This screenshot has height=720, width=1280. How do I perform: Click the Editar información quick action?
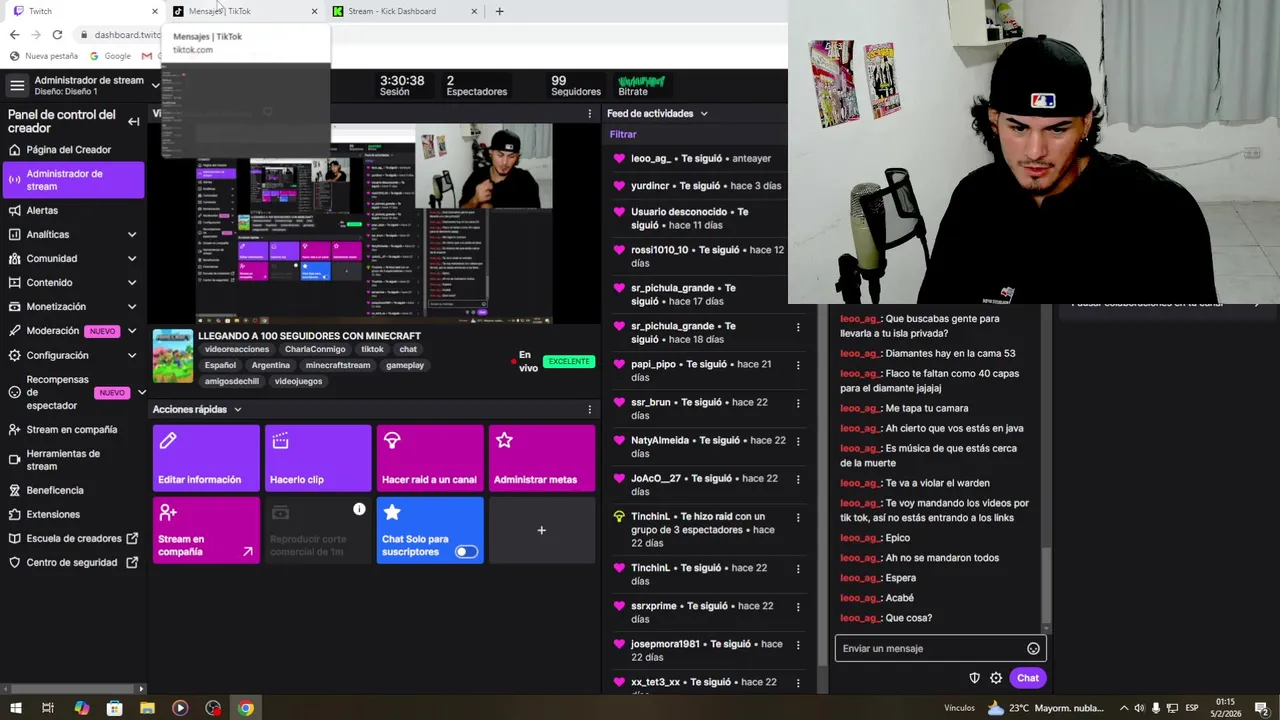pyautogui.click(x=206, y=458)
